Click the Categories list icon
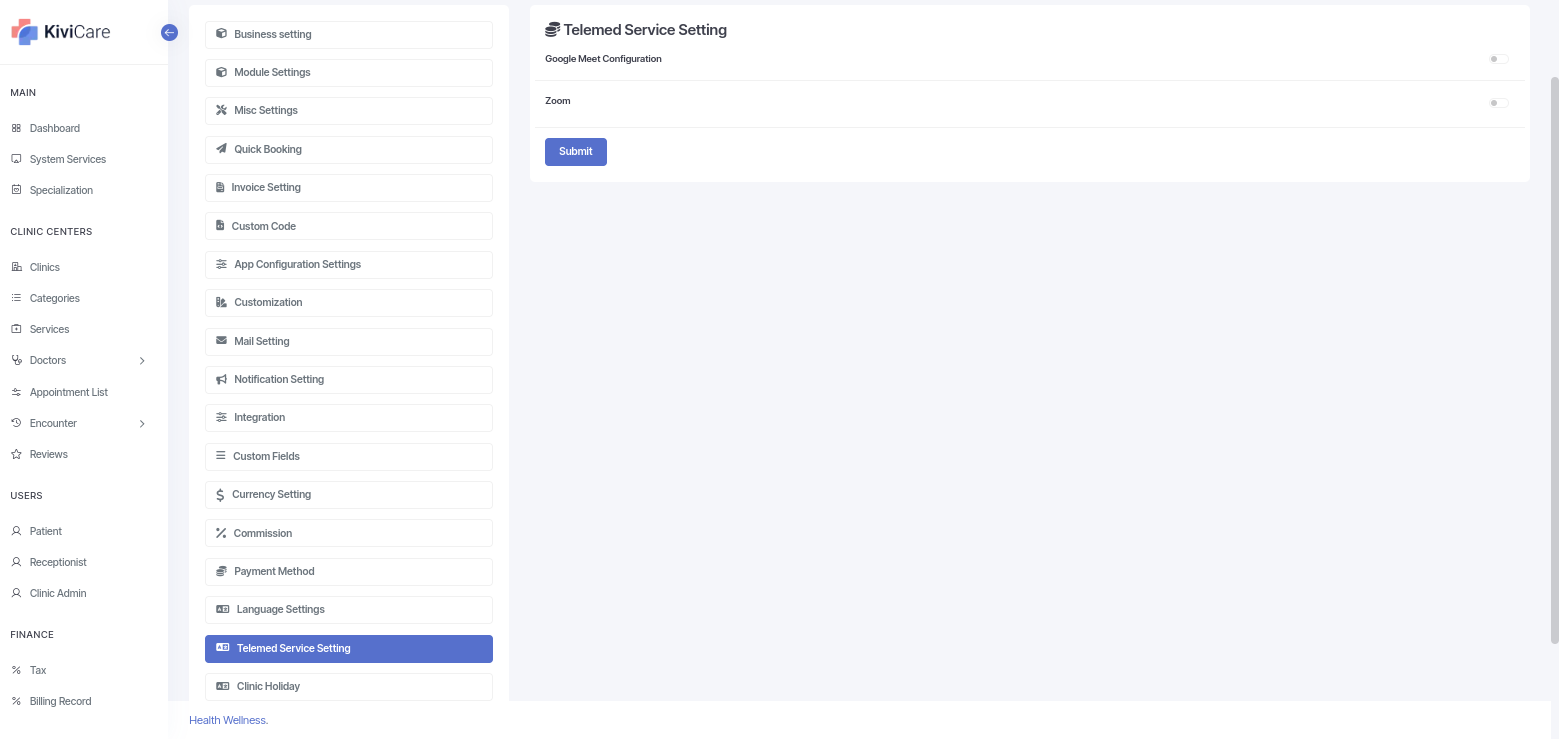 pos(16,298)
